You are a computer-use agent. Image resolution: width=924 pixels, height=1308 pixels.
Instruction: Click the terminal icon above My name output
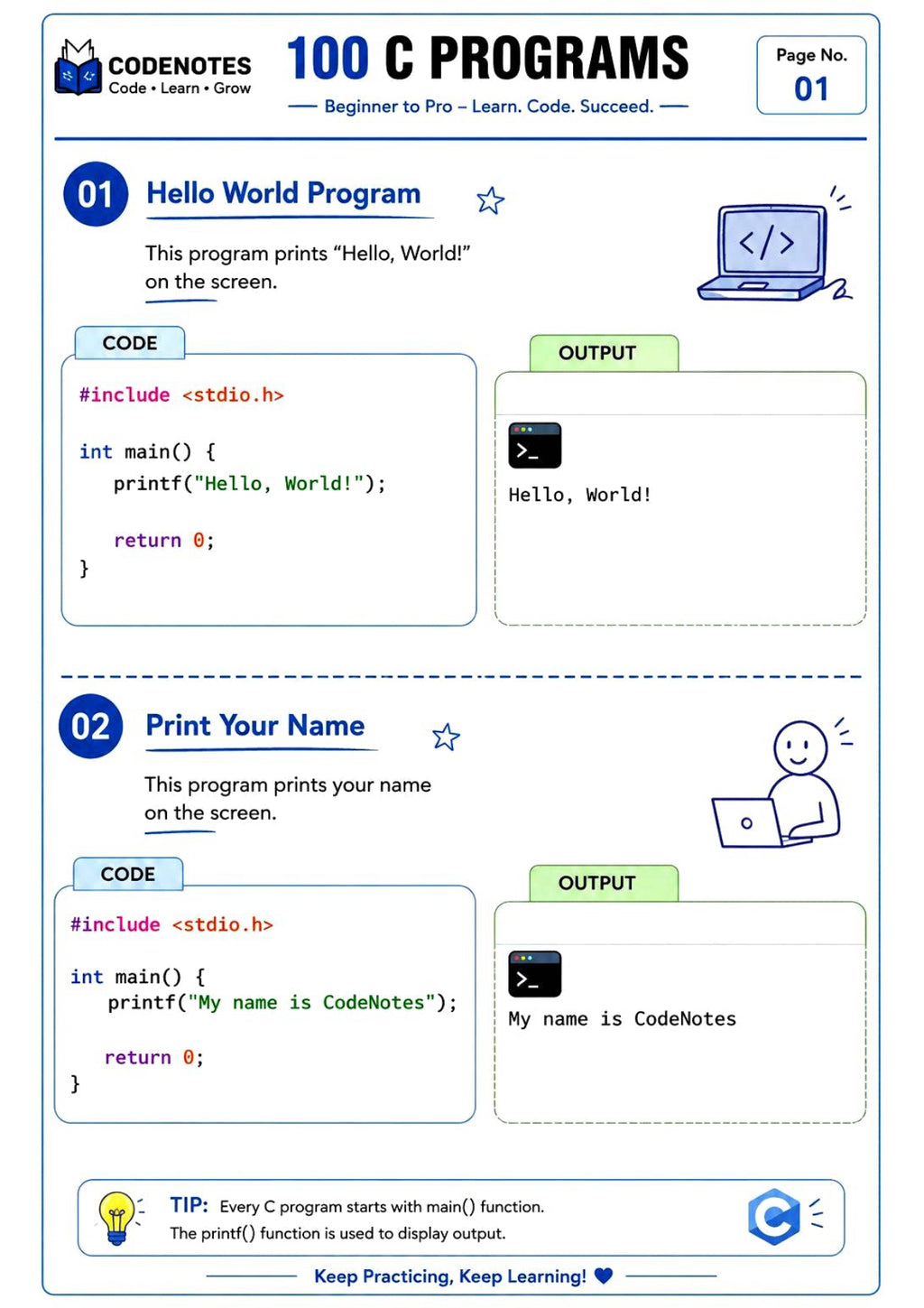[x=535, y=974]
